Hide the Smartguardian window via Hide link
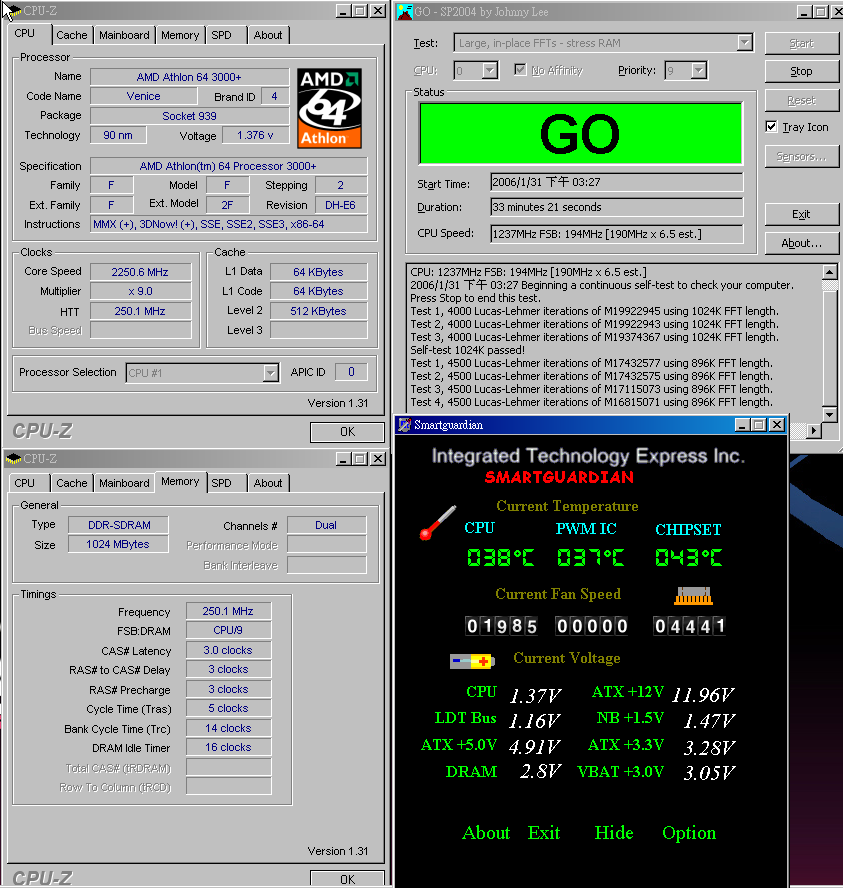843x888 pixels. (614, 832)
